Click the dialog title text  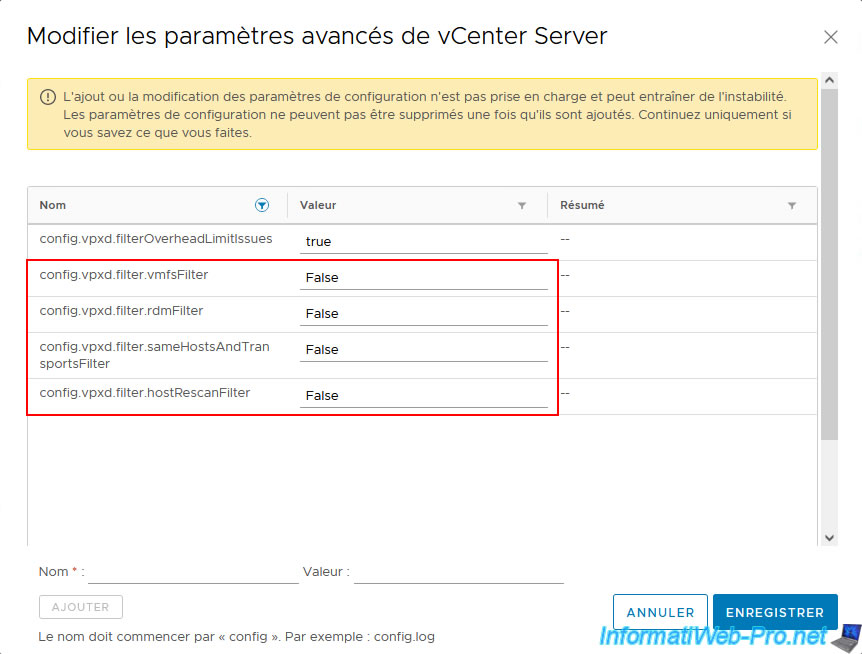point(317,36)
